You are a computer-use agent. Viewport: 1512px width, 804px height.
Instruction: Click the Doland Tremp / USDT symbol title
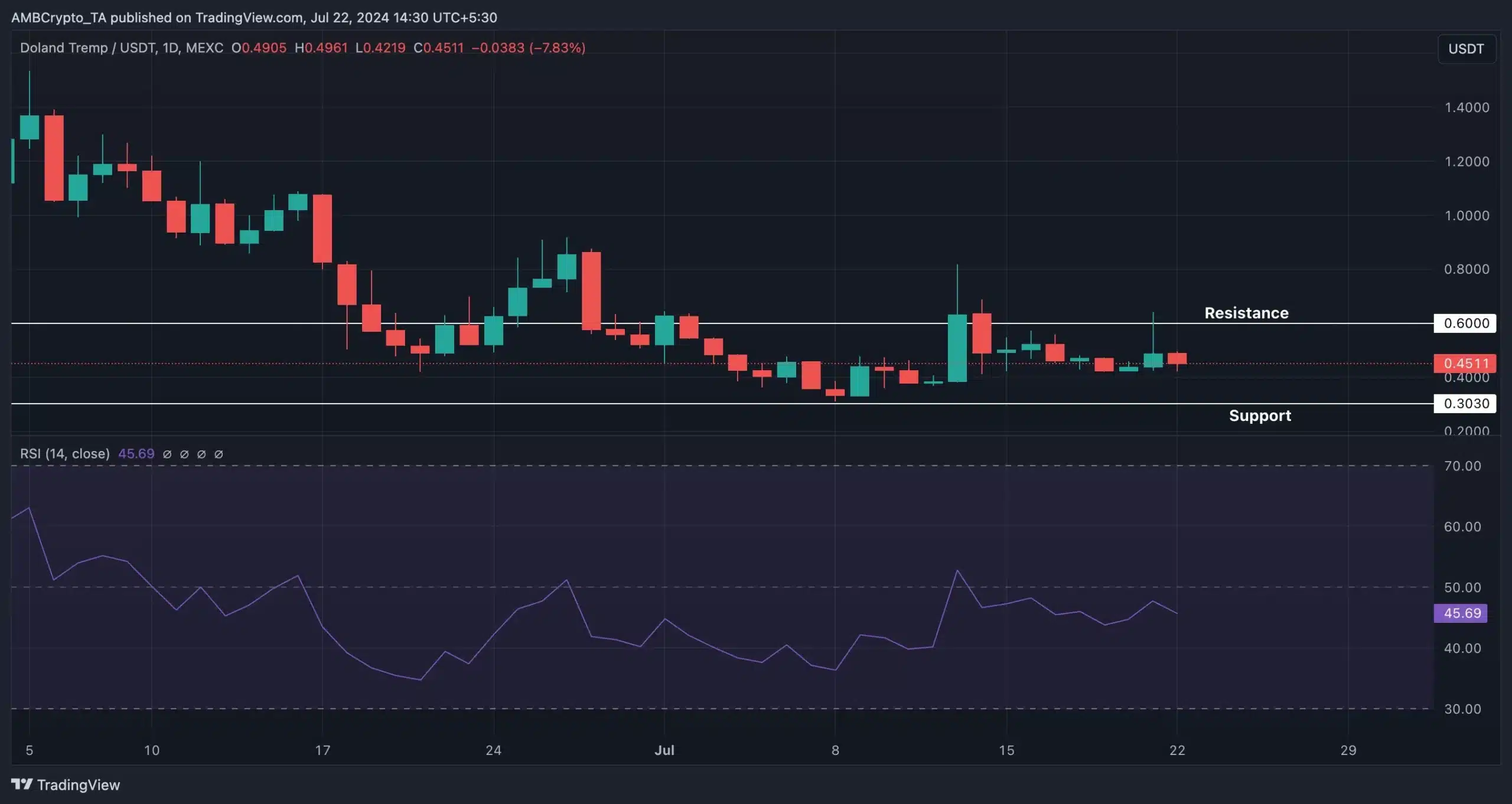(x=122, y=48)
